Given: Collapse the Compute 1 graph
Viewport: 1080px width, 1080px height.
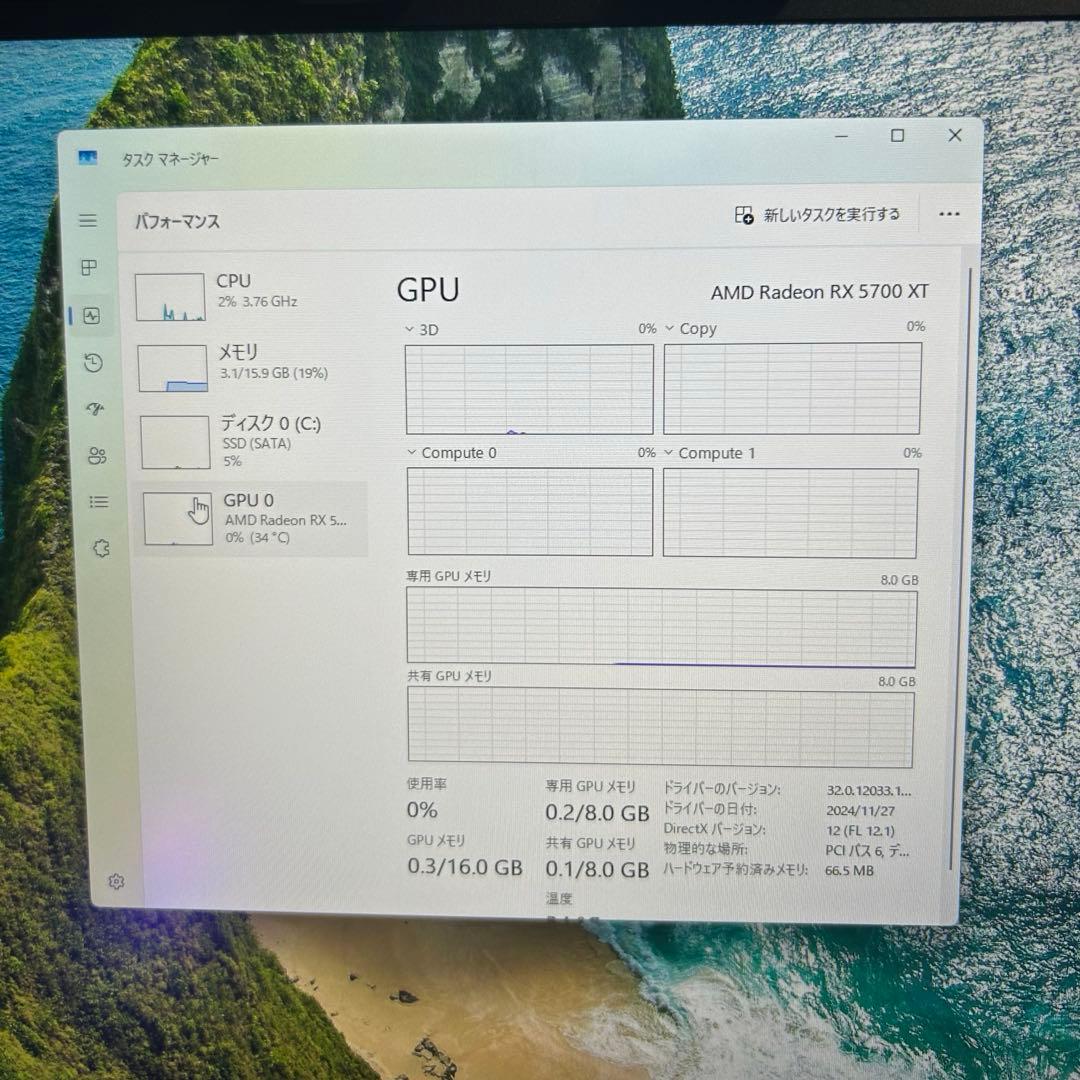Looking at the screenshot, I should coord(669,452).
